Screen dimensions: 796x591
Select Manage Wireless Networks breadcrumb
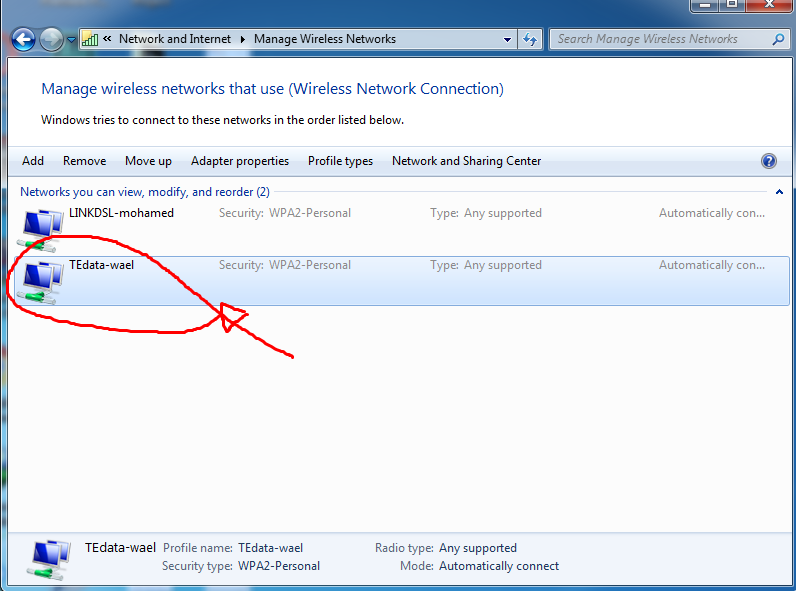pos(325,39)
